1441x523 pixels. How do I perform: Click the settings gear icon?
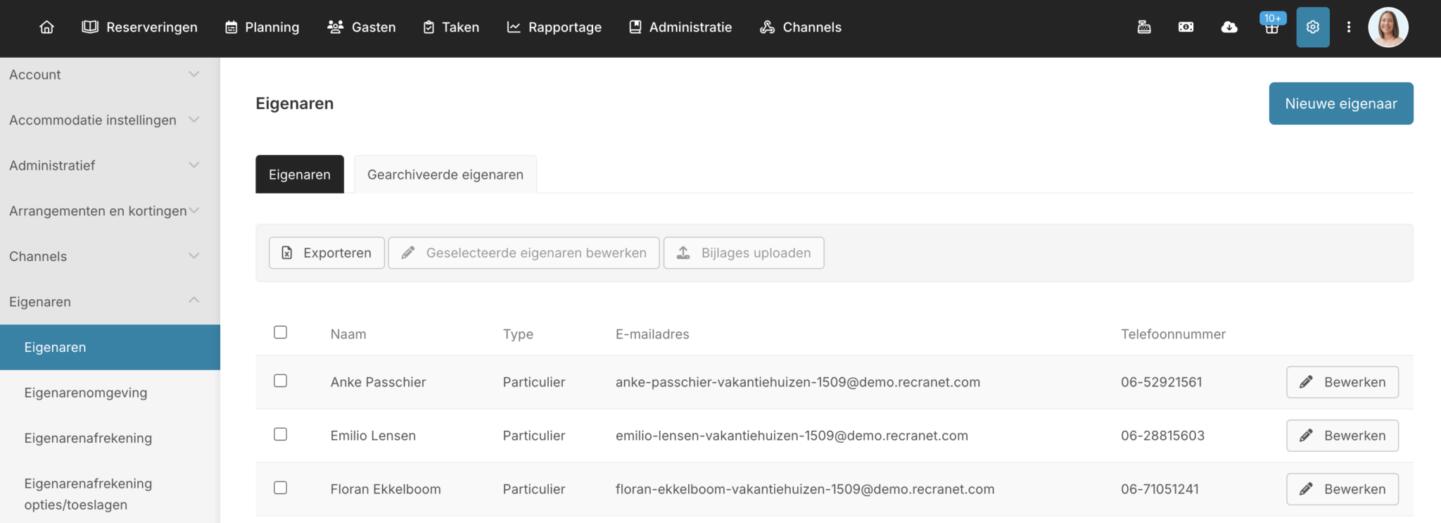1313,27
